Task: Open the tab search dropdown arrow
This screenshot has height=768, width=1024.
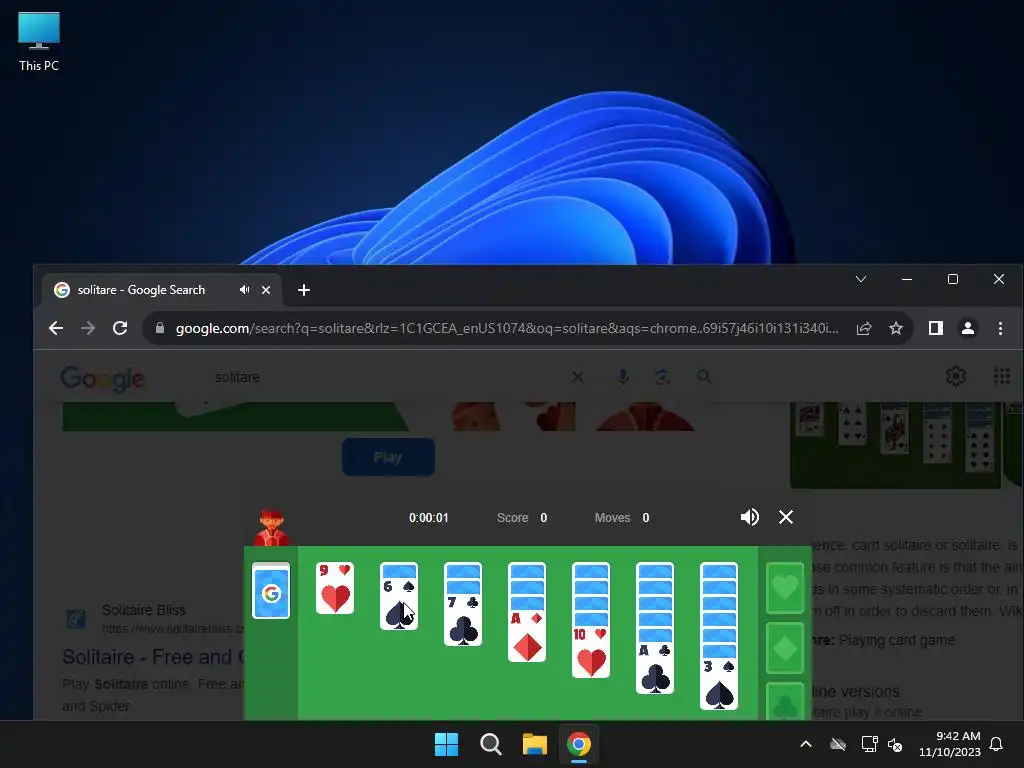Action: [861, 279]
